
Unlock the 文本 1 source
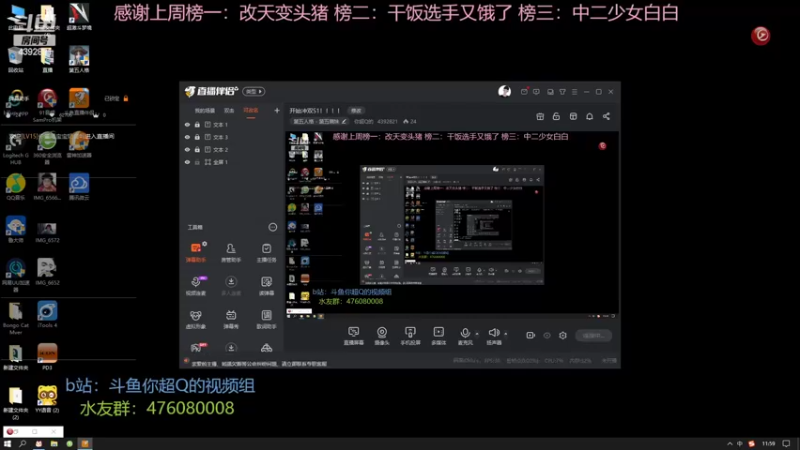point(197,124)
